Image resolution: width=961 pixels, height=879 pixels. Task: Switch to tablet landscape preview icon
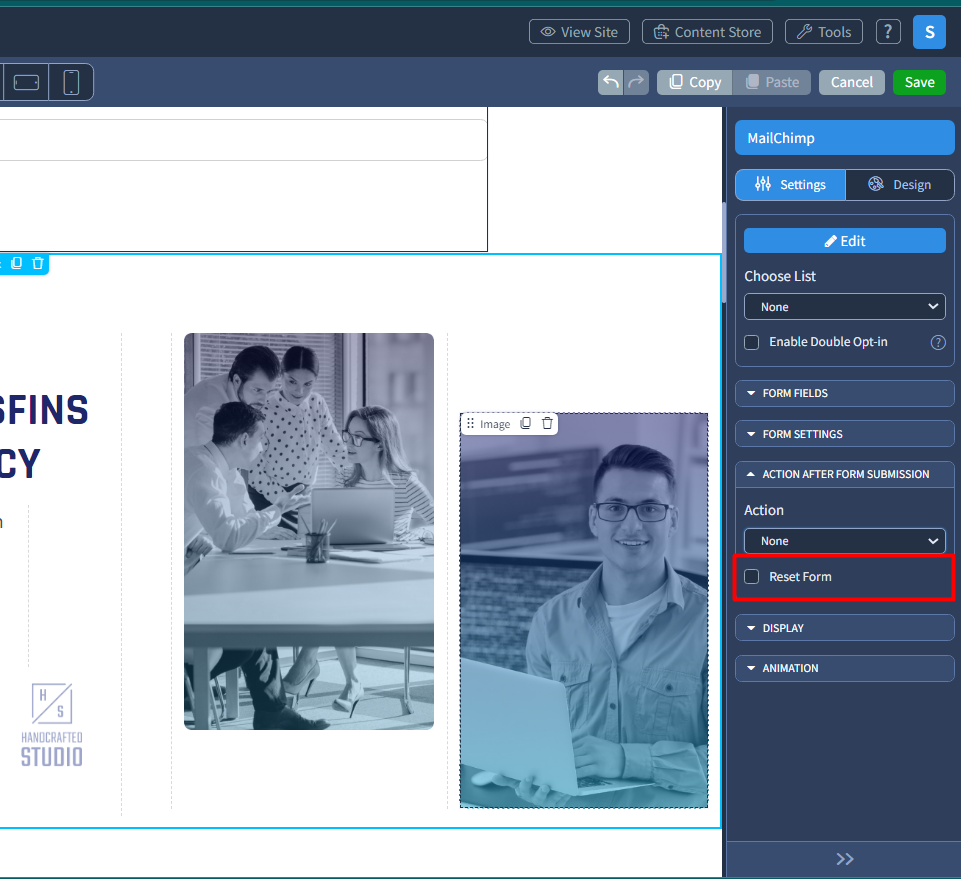[x=26, y=82]
